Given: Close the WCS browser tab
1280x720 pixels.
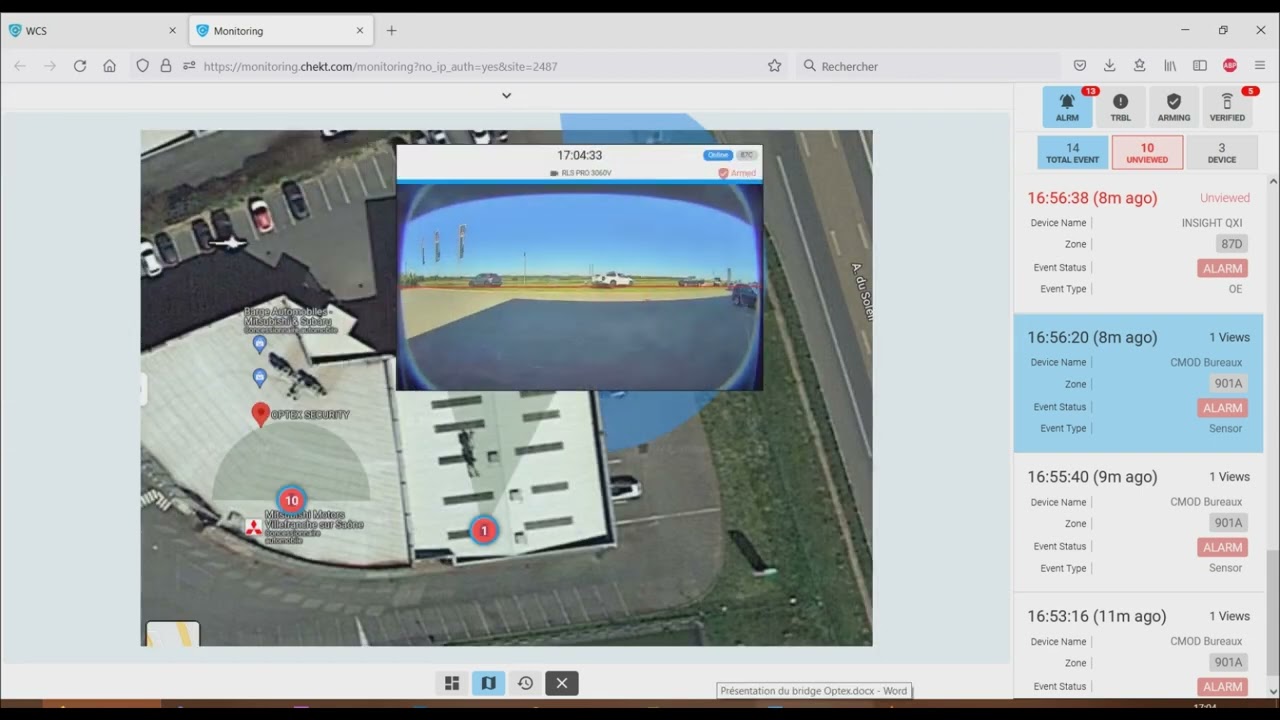Looking at the screenshot, I should tap(172, 31).
